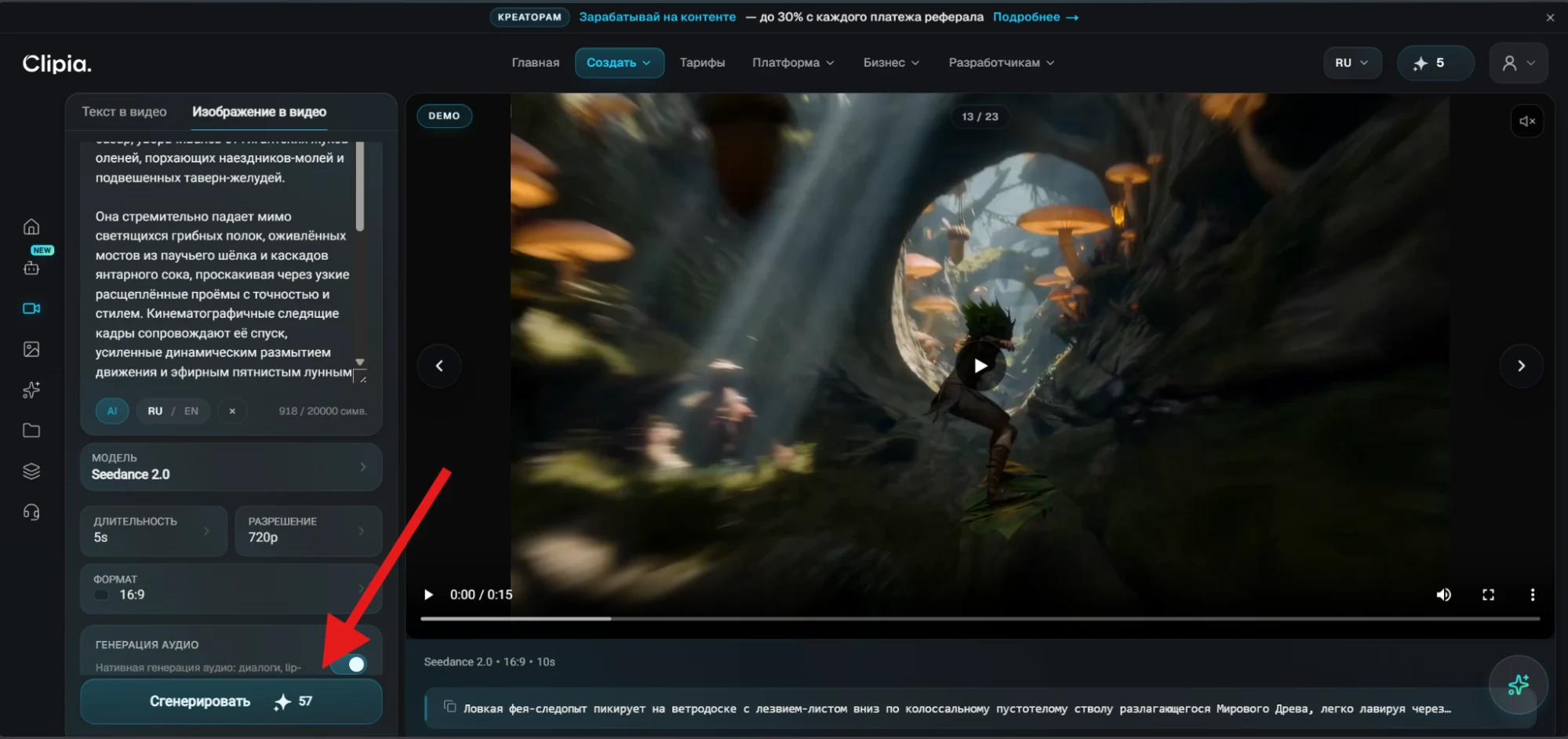Viewport: 1568px width, 739px height.
Task: Unmute demo via top-right speaker icon
Action: point(1526,121)
